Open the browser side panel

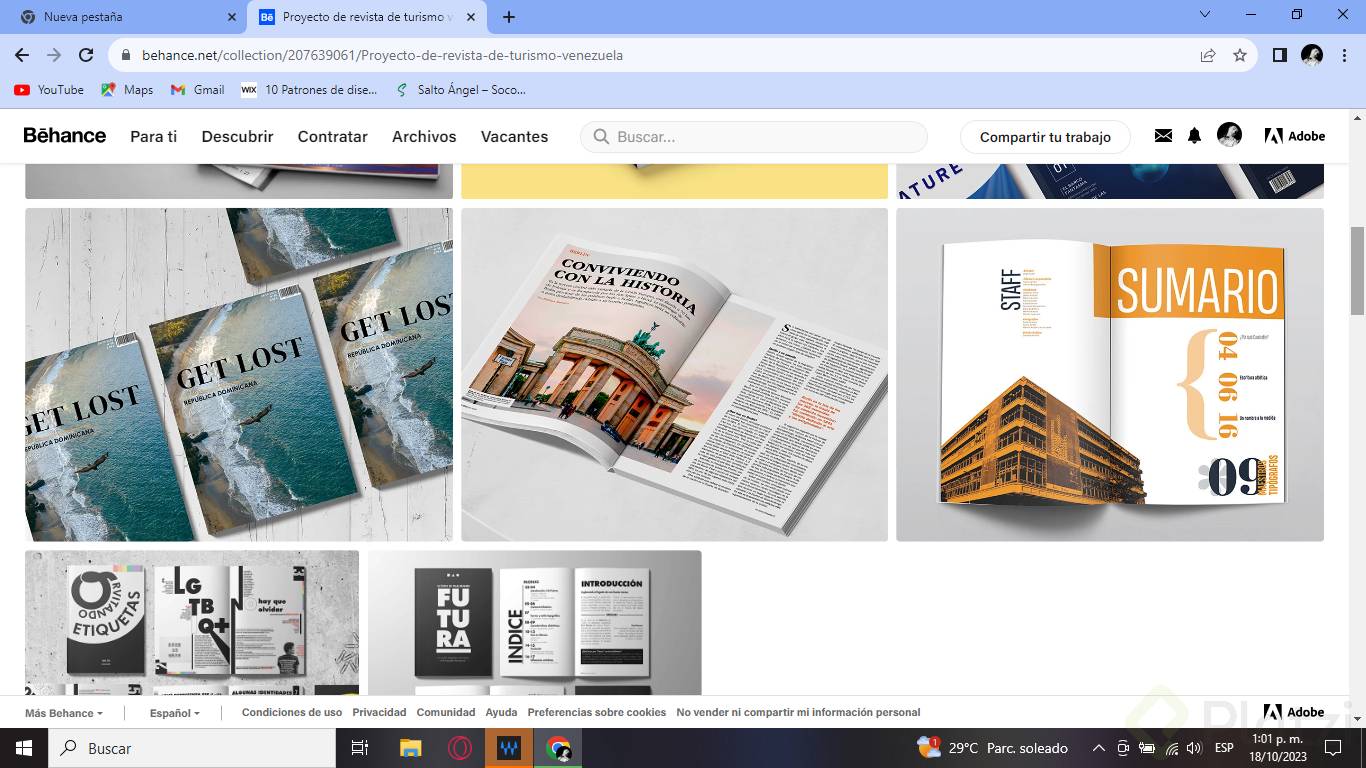1280,55
